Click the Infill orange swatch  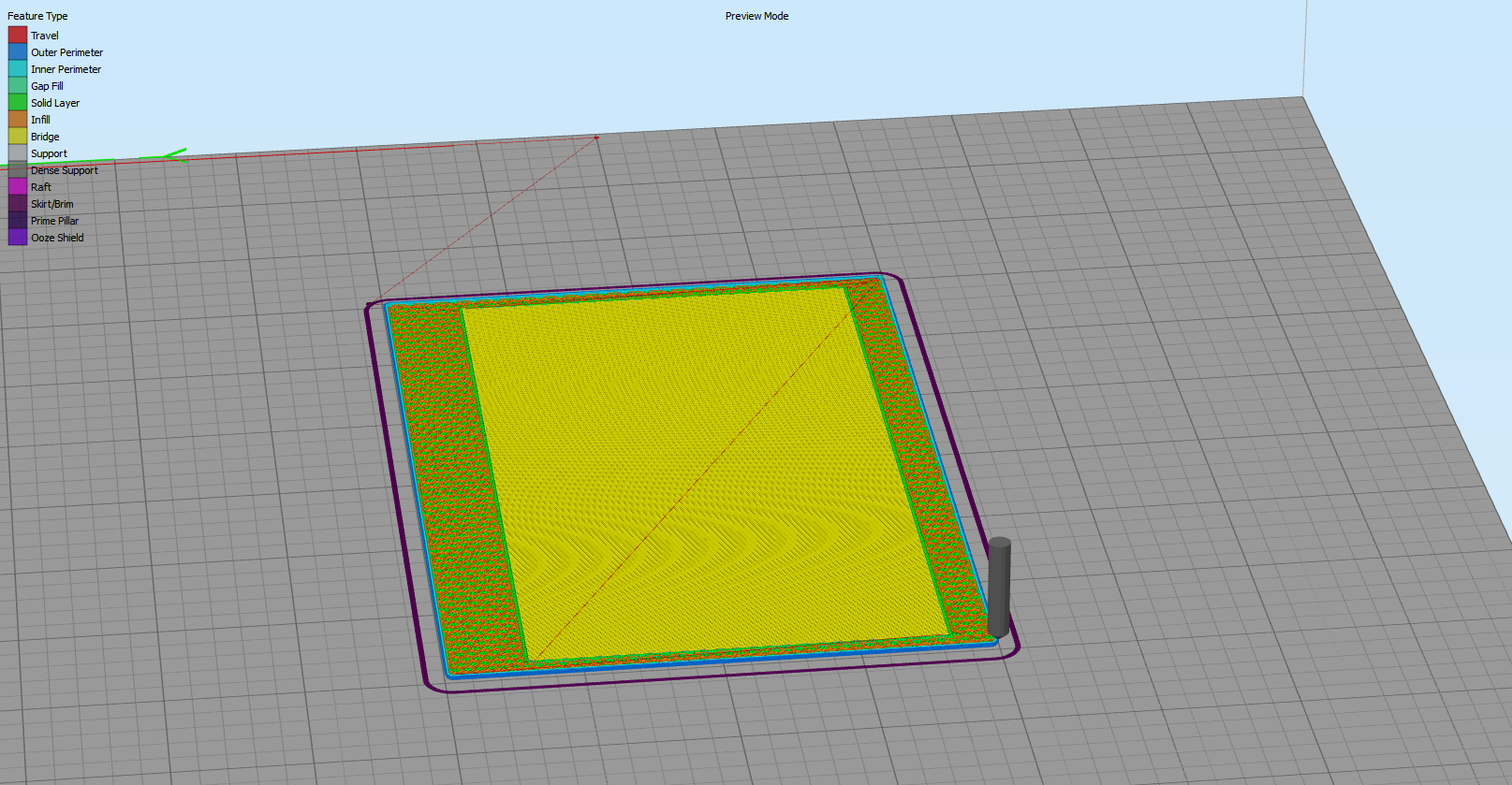click(x=18, y=120)
